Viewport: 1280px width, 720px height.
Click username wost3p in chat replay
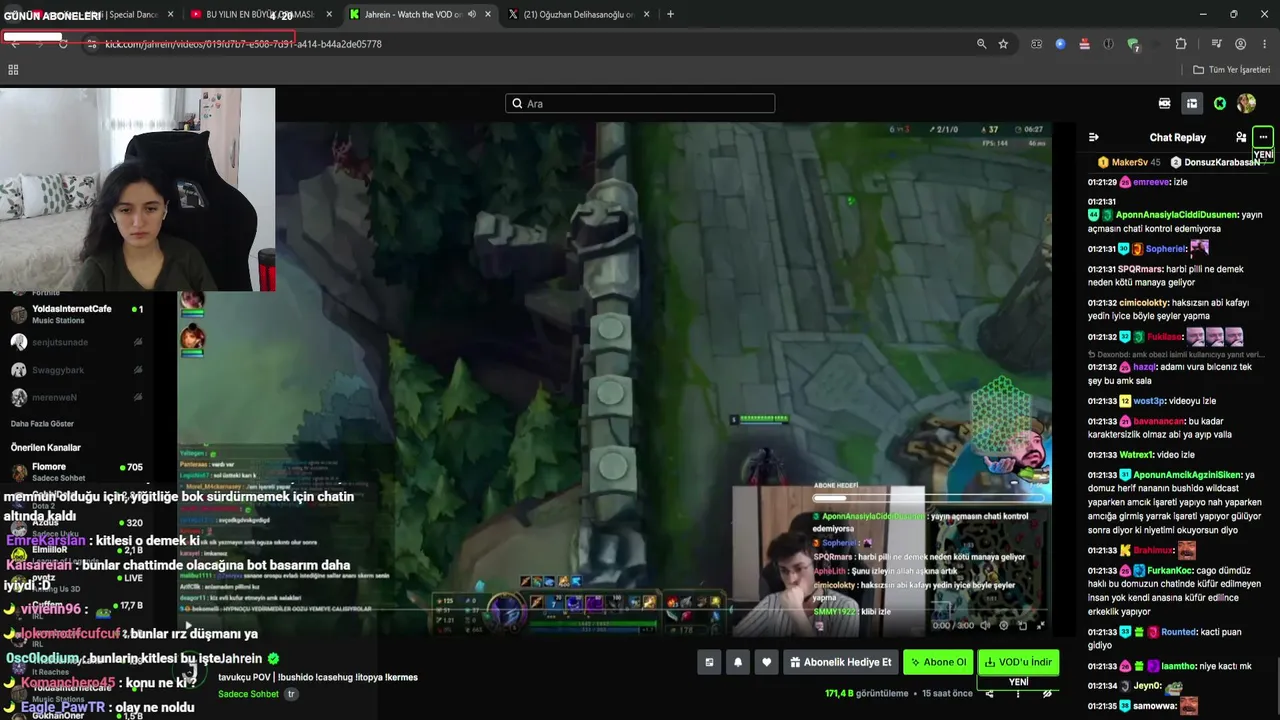click(1149, 401)
